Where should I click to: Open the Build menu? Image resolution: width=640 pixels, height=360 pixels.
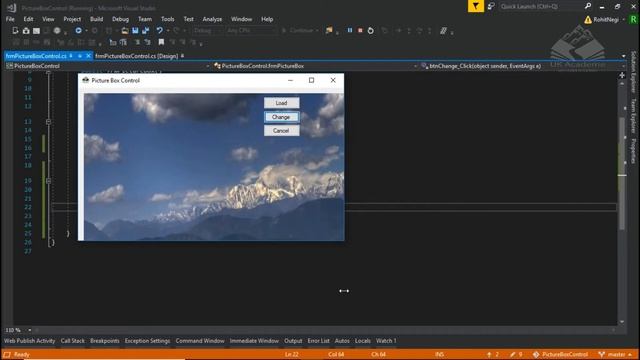96,19
